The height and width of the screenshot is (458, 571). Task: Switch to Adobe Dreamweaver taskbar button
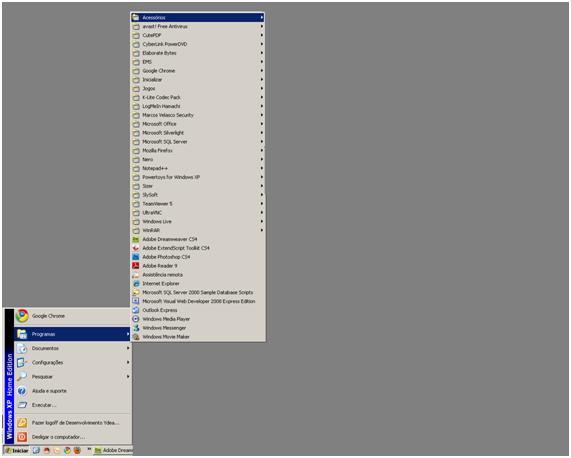[113, 450]
